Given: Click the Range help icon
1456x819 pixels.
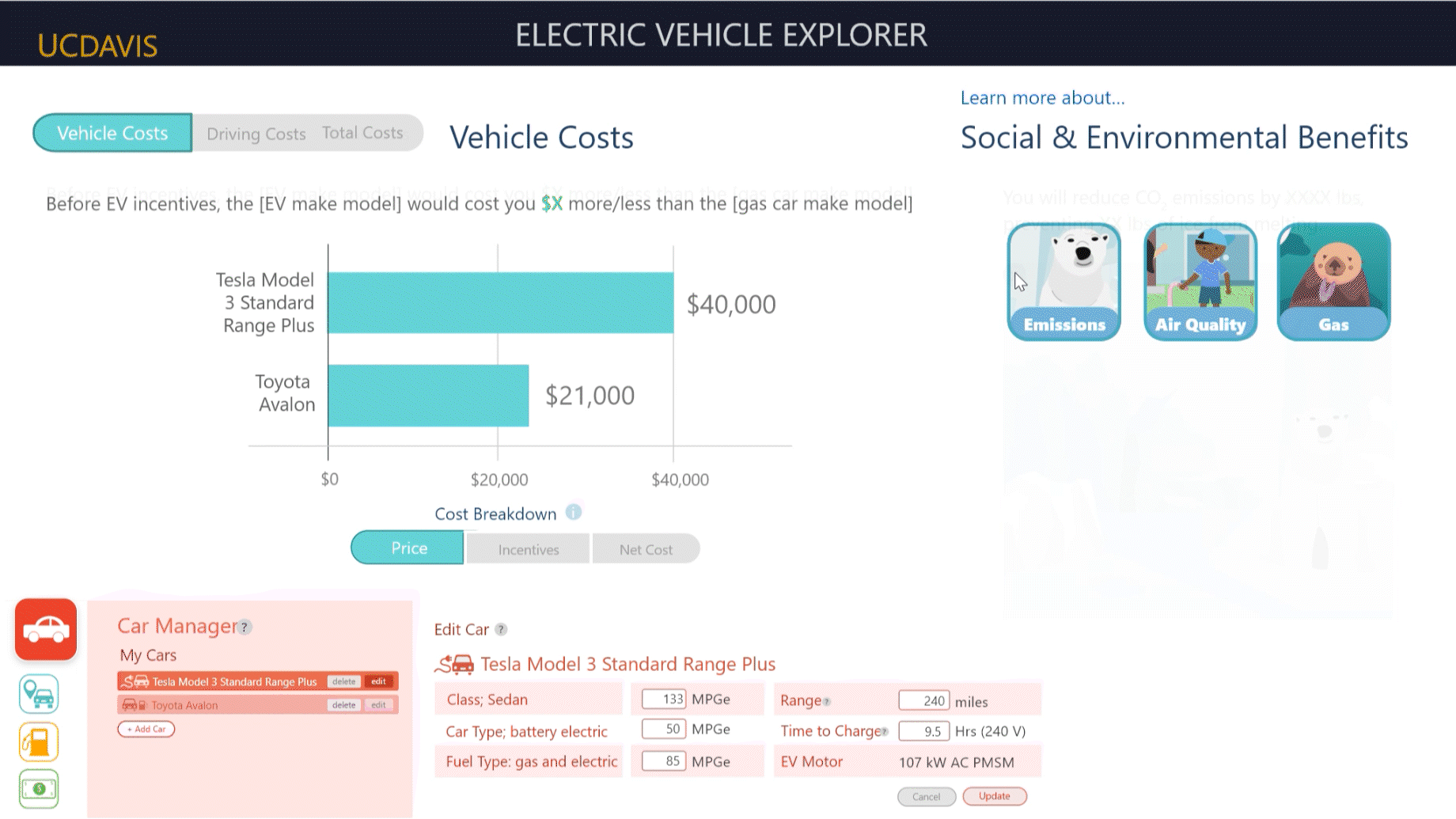Looking at the screenshot, I should 827,702.
